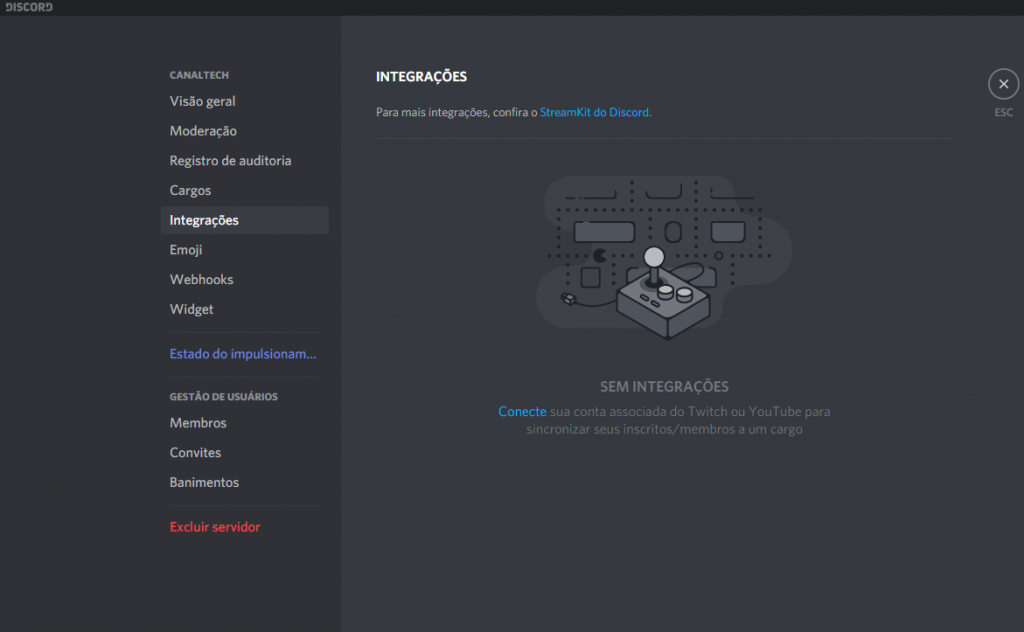Image resolution: width=1024 pixels, height=632 pixels.
Task: Close settings with the X button
Action: point(1003,84)
